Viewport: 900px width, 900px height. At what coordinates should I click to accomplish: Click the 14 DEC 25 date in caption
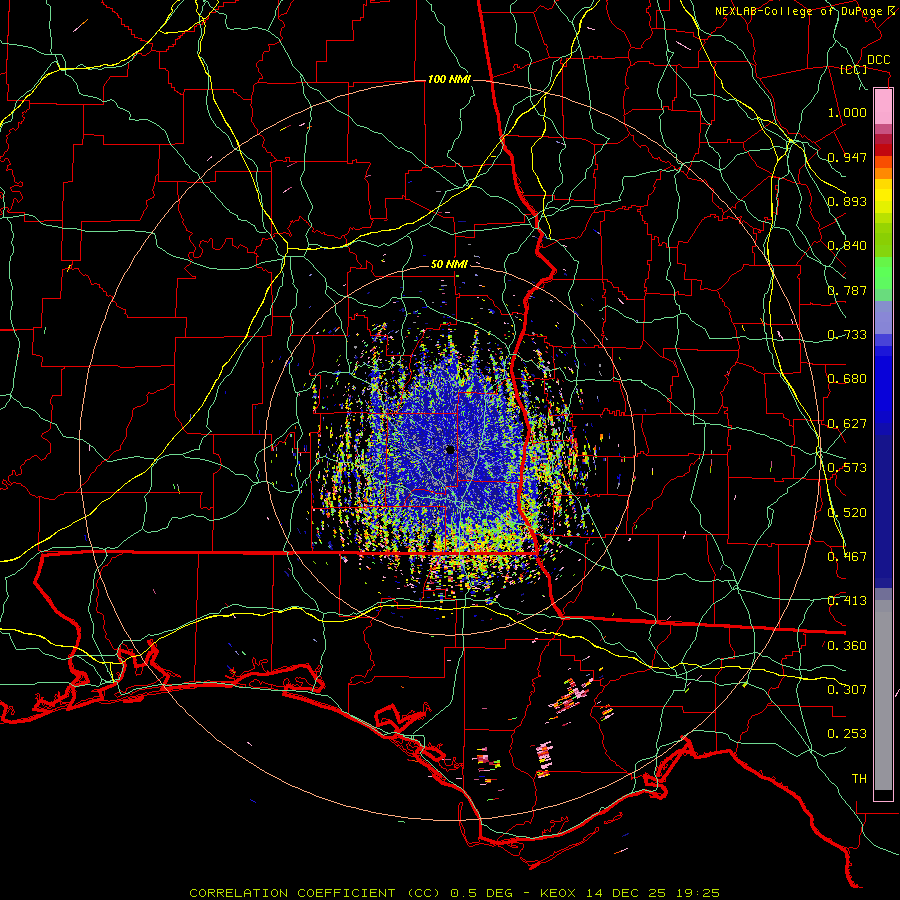626,893
